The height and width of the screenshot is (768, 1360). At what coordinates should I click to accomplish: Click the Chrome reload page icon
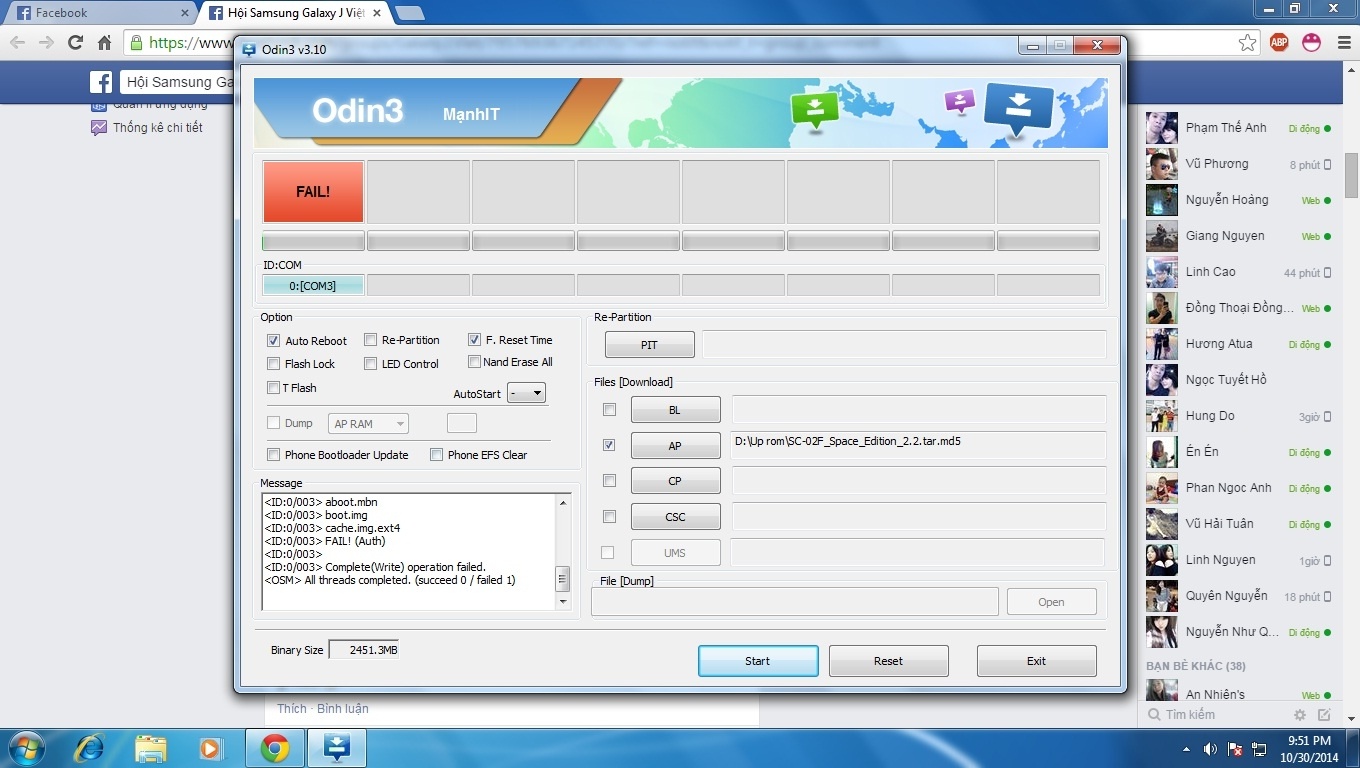click(x=75, y=43)
